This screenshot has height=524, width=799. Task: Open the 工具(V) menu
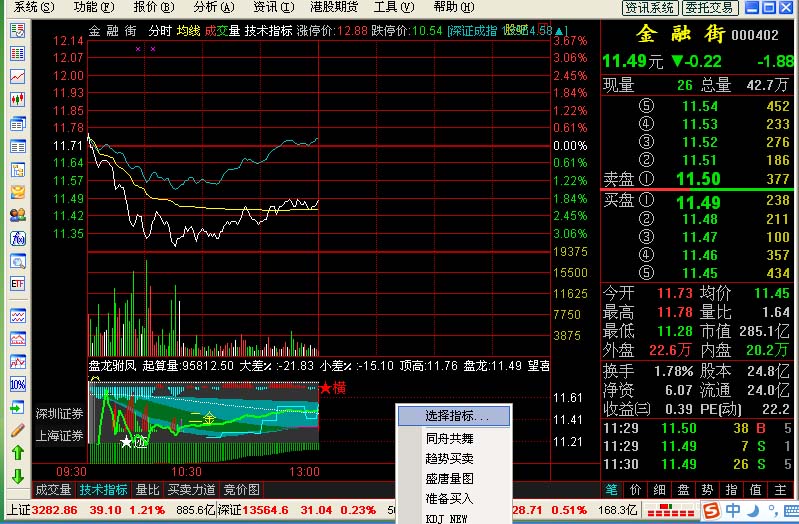pyautogui.click(x=394, y=7)
